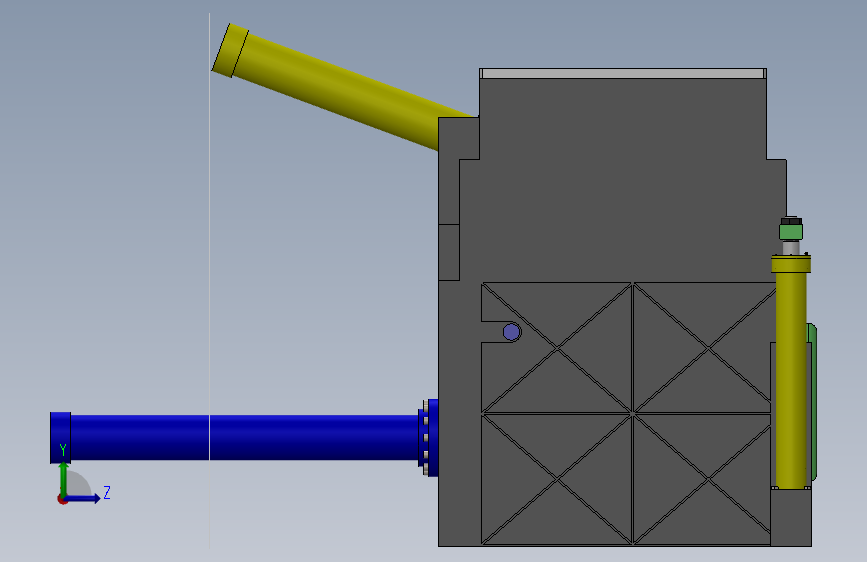867x562 pixels.
Task: Select the vertical yellow cylinder on the right
Action: 791,373
